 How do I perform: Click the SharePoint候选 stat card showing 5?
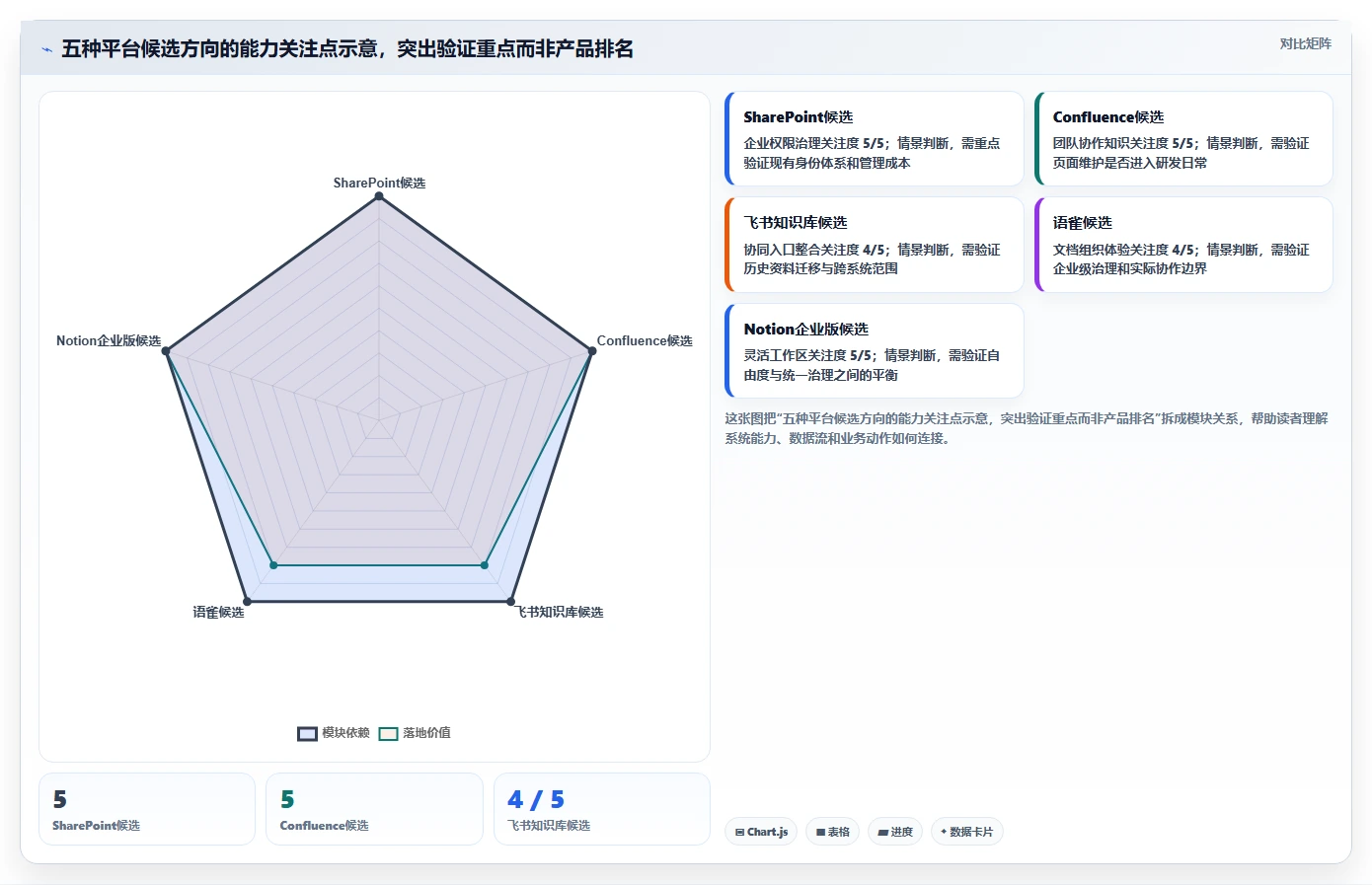(147, 809)
